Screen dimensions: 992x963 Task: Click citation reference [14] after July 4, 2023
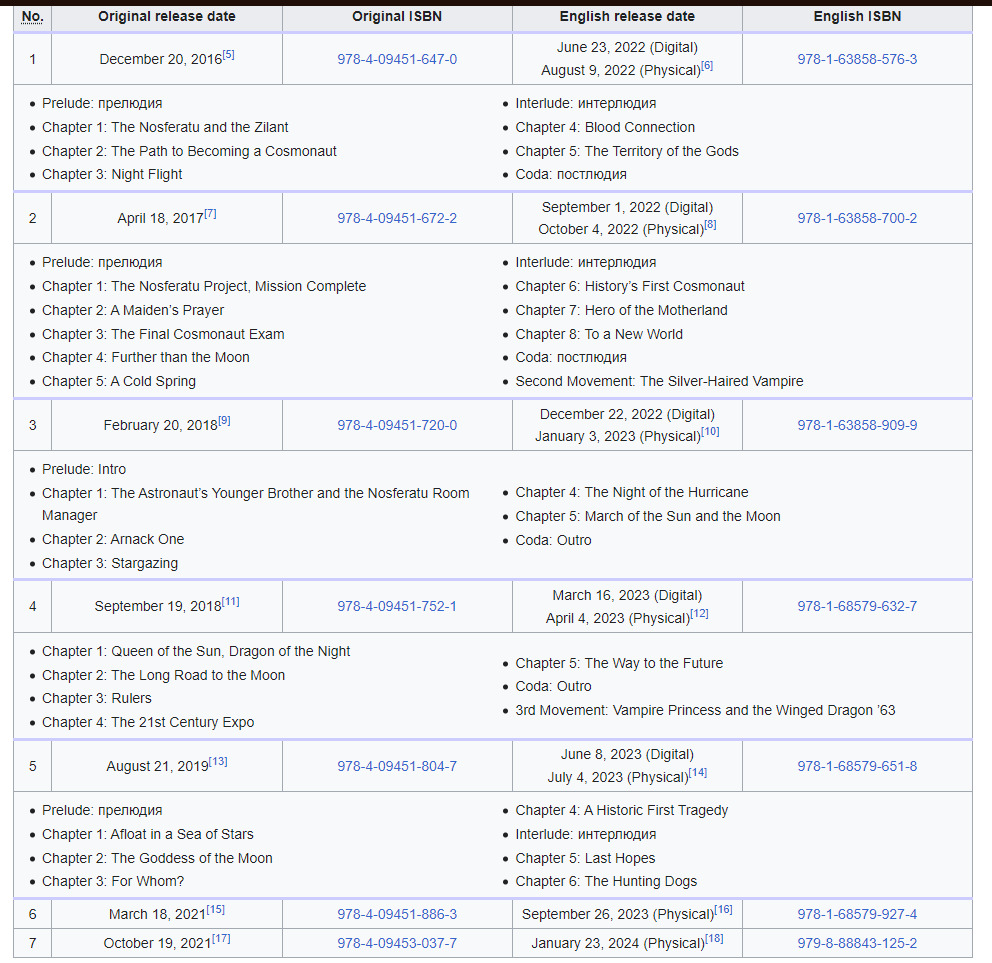pos(698,773)
